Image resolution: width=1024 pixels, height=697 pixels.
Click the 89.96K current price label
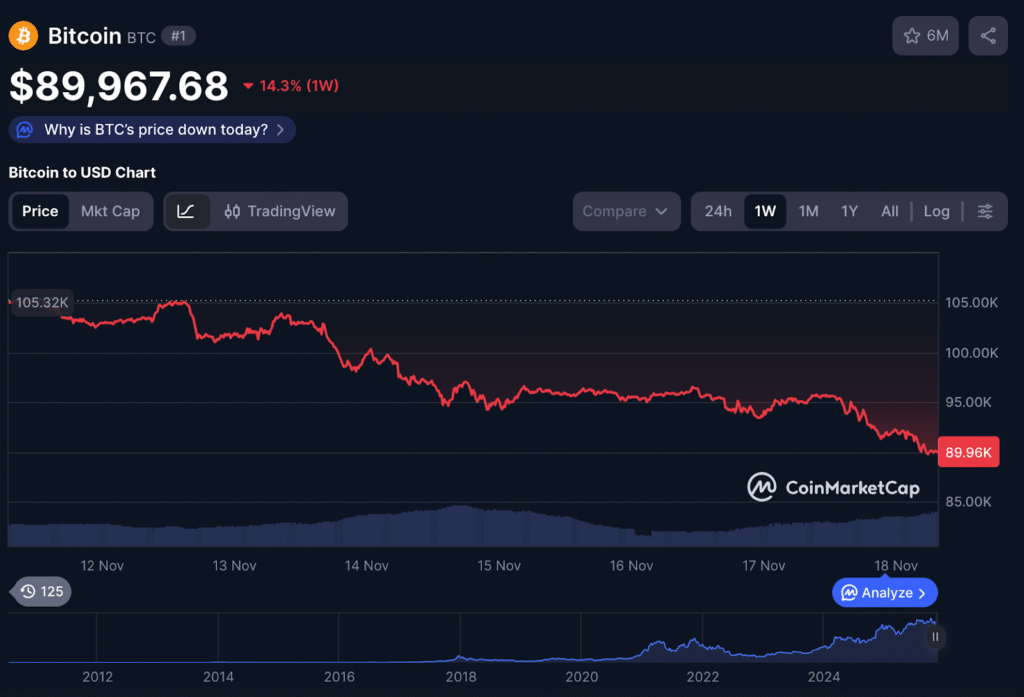[968, 453]
